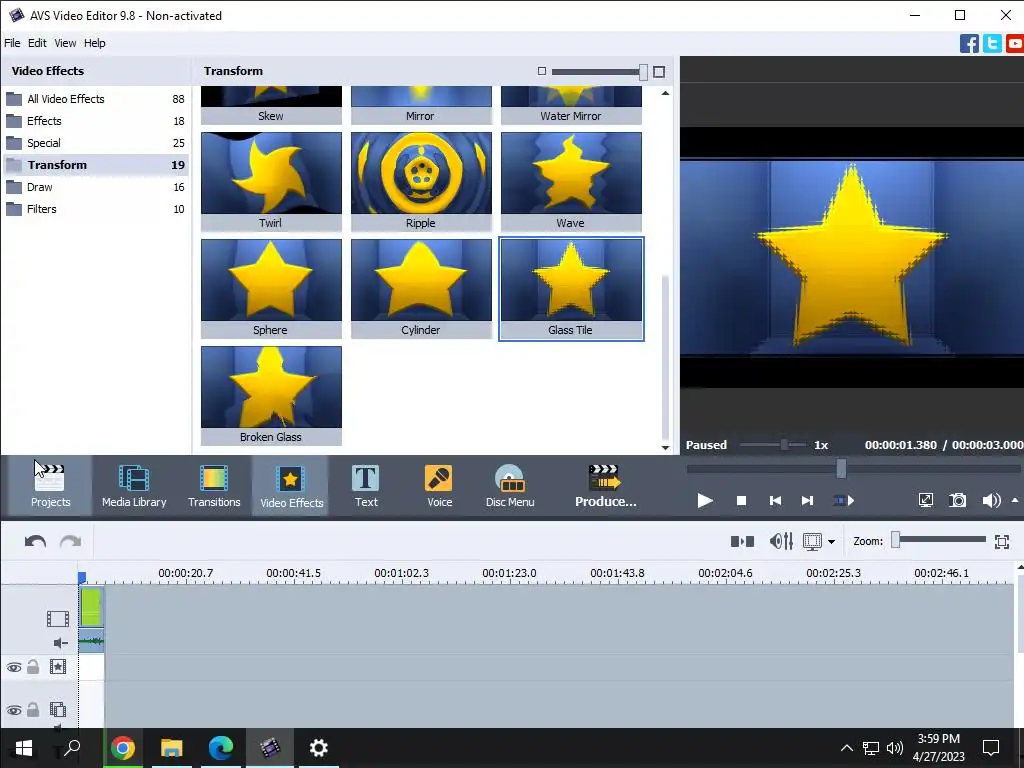Screen dimensions: 1024x768
Task: Stop the preview playback
Action: (741, 501)
